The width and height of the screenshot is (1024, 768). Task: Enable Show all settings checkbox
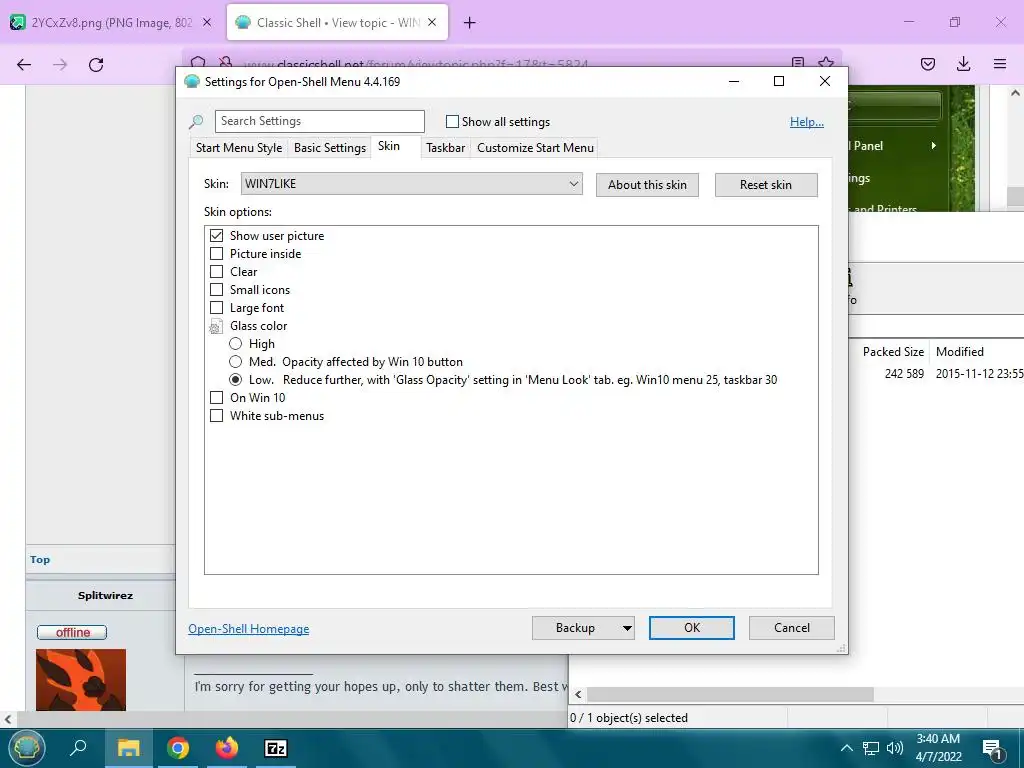click(x=452, y=121)
